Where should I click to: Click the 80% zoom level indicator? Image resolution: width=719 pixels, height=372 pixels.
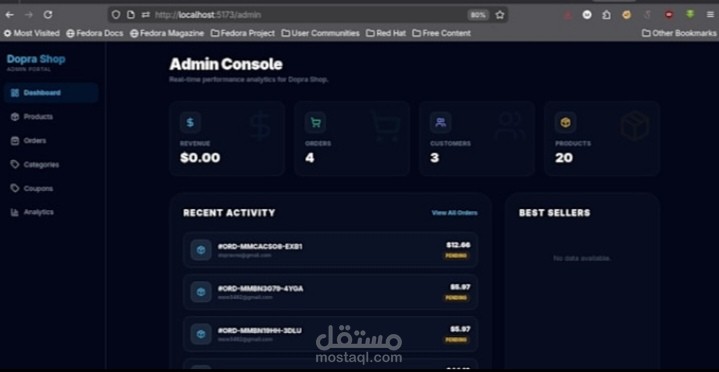478,15
